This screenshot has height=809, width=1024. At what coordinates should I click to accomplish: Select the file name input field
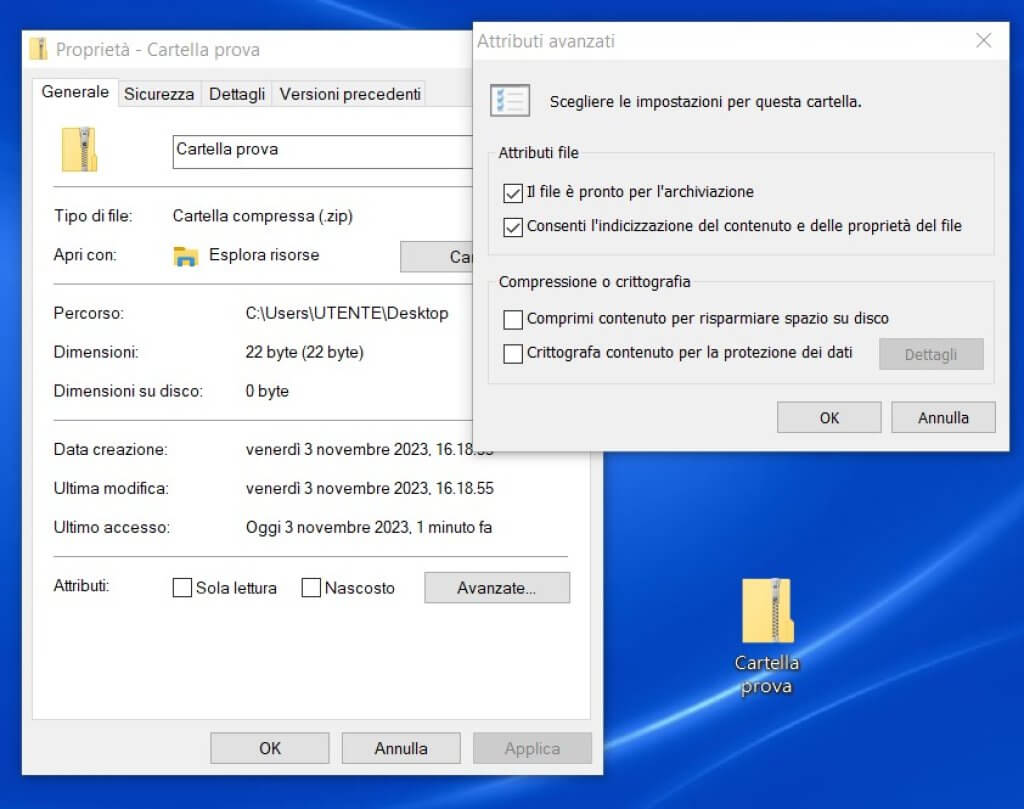pyautogui.click(x=320, y=150)
